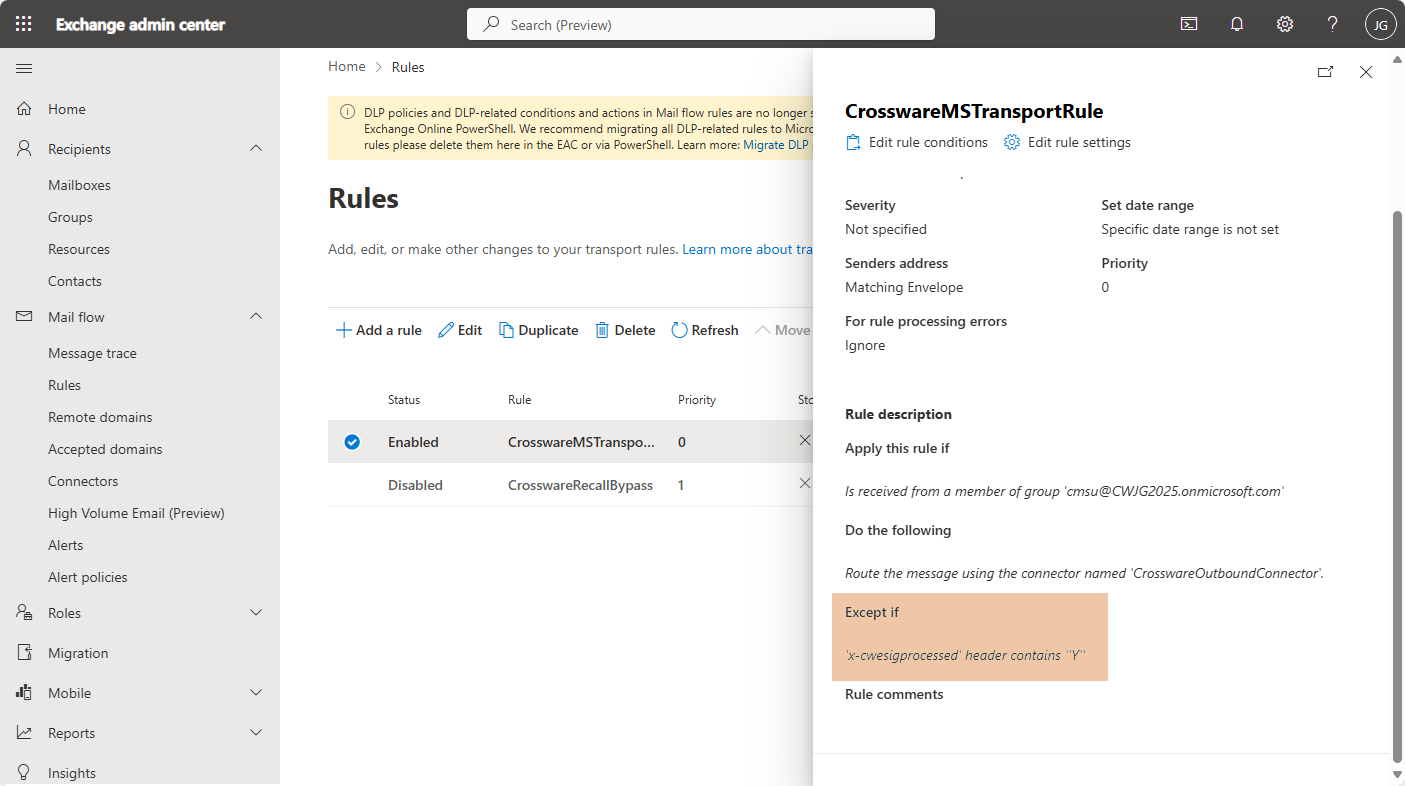This screenshot has height=786, width=1405.
Task: Open Message trace in Mail flow menu
Action: (92, 353)
